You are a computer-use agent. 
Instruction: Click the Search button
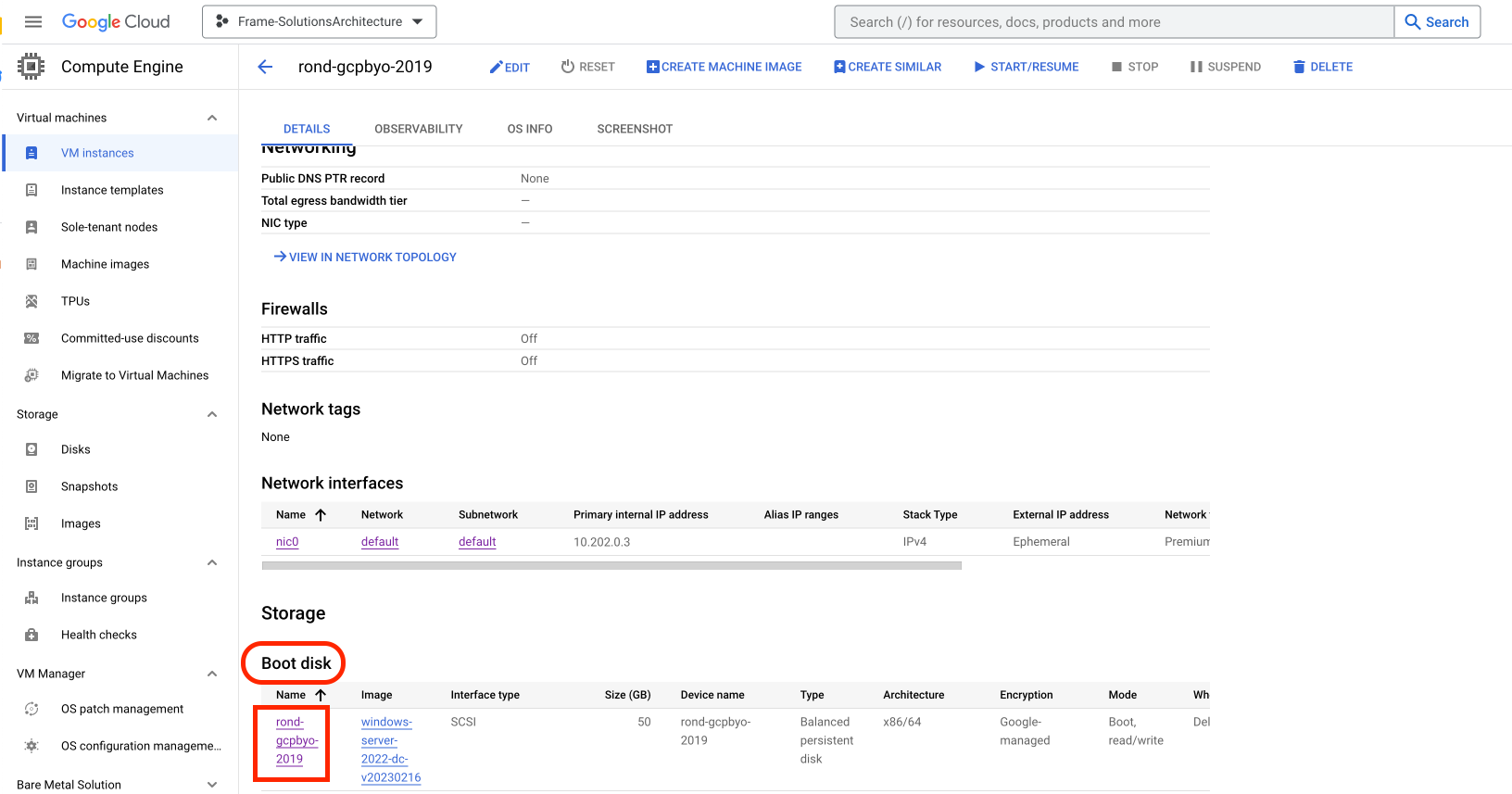(1437, 21)
